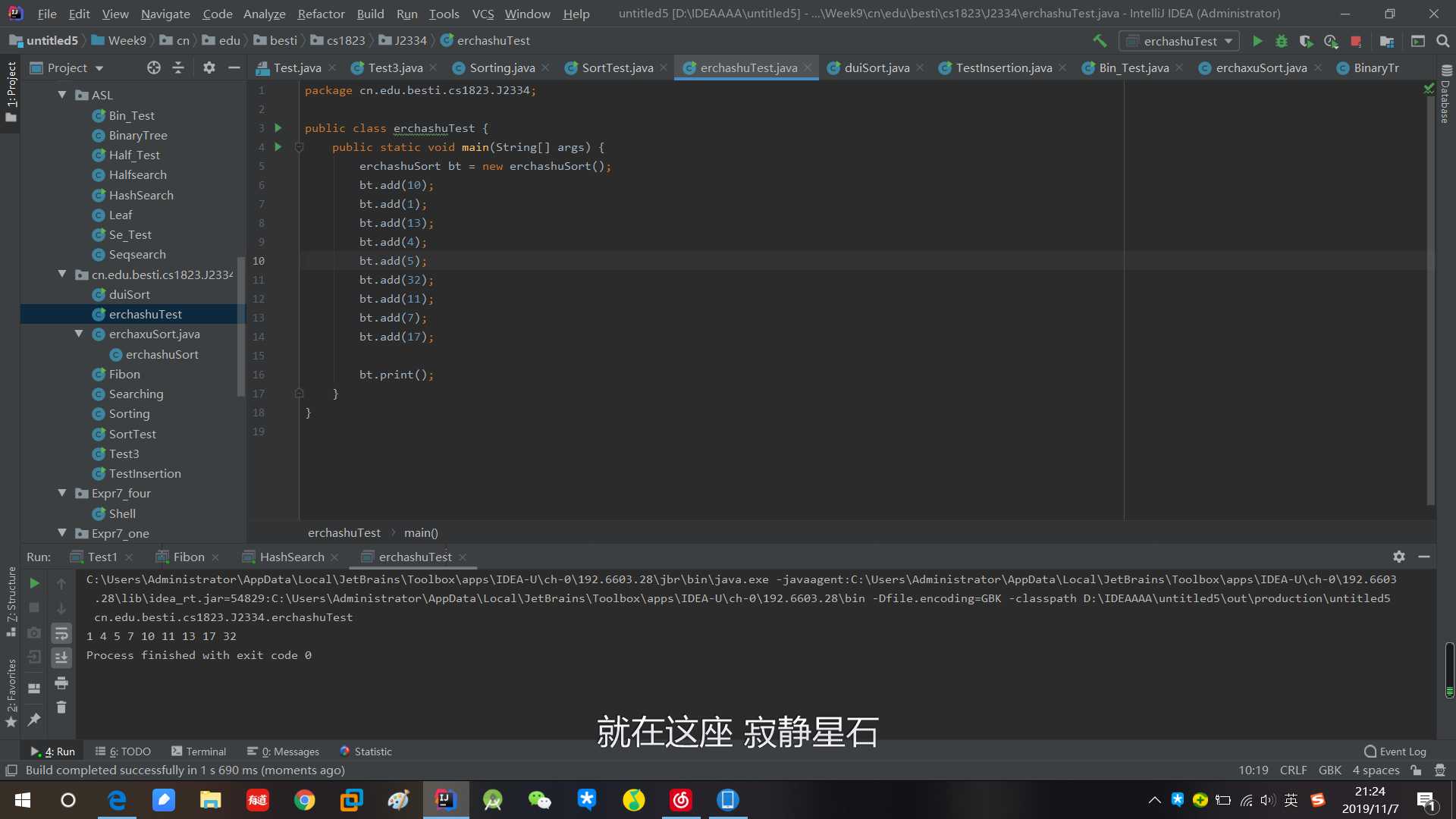1456x819 pixels.
Task: Toggle the Project panel collapse
Action: click(233, 66)
